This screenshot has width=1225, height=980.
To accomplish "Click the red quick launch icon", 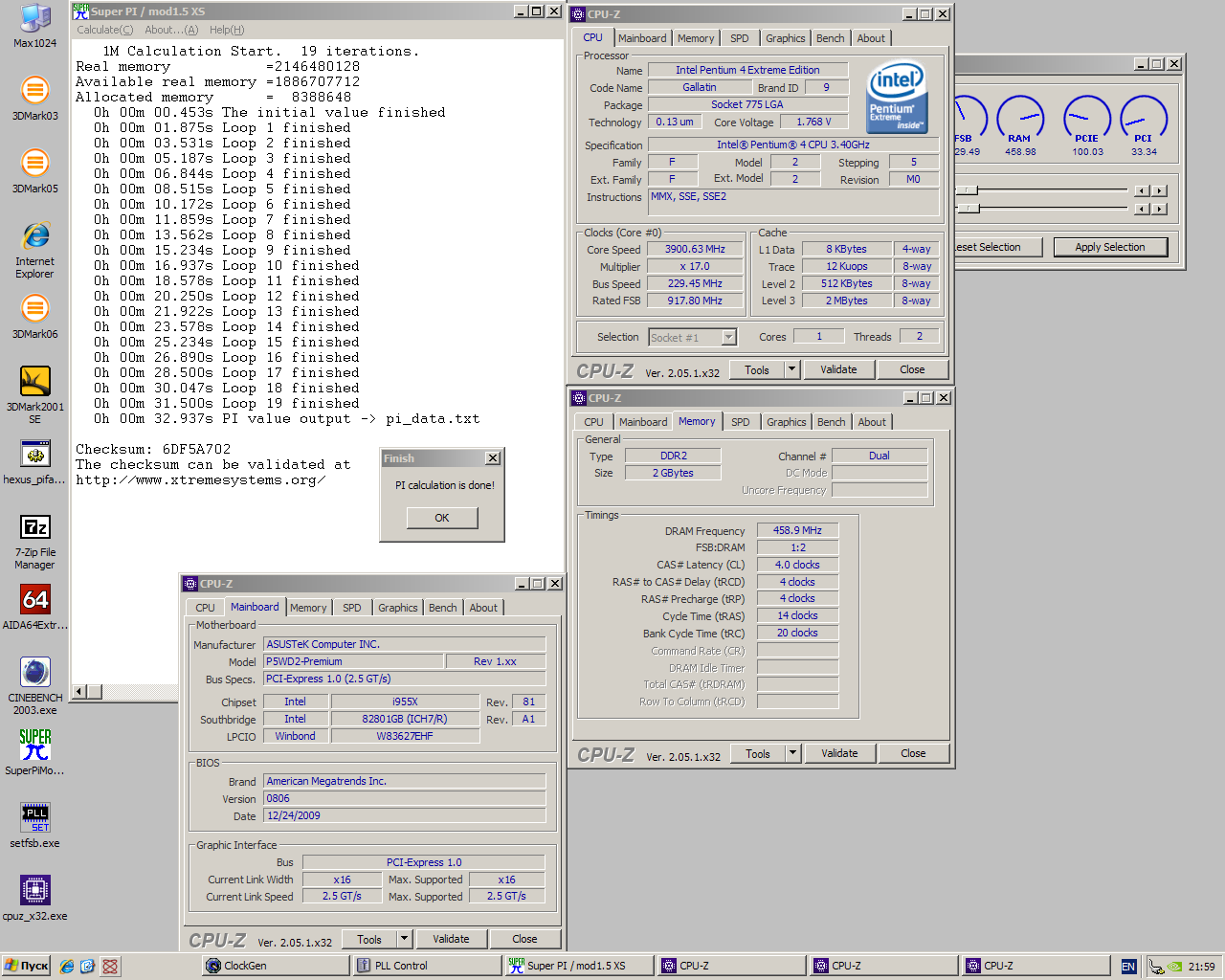I will coord(110,967).
